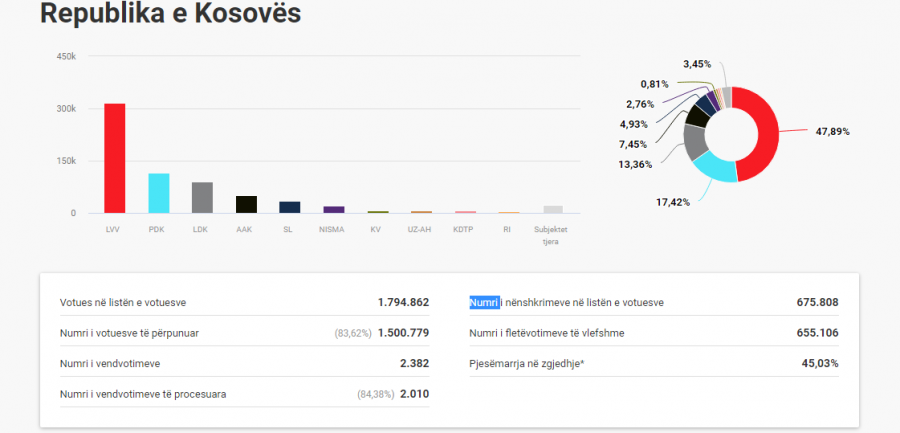Click the RI axis label
The height and width of the screenshot is (433, 900).
click(509, 230)
